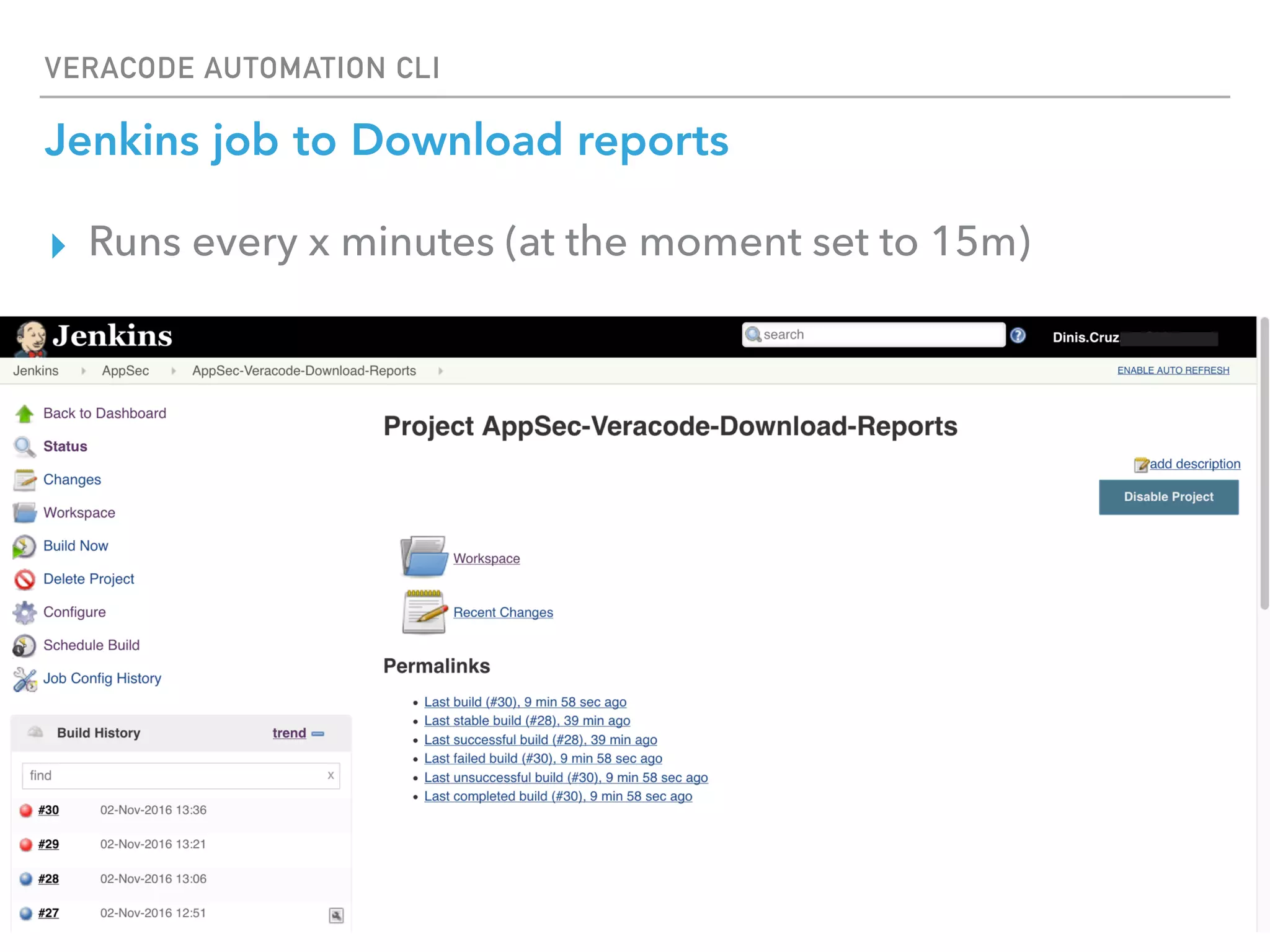Open the Jenkins breadcrumb
The height and width of the screenshot is (952, 1270).
pos(36,371)
